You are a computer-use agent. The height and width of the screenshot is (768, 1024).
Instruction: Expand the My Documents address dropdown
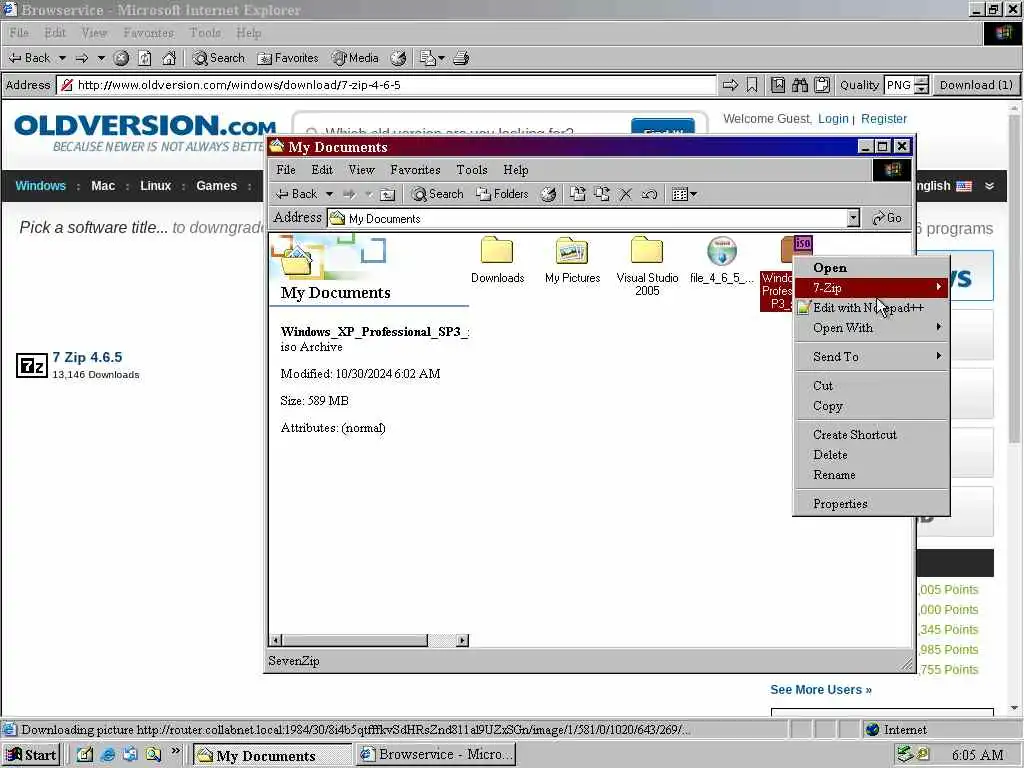(853, 218)
